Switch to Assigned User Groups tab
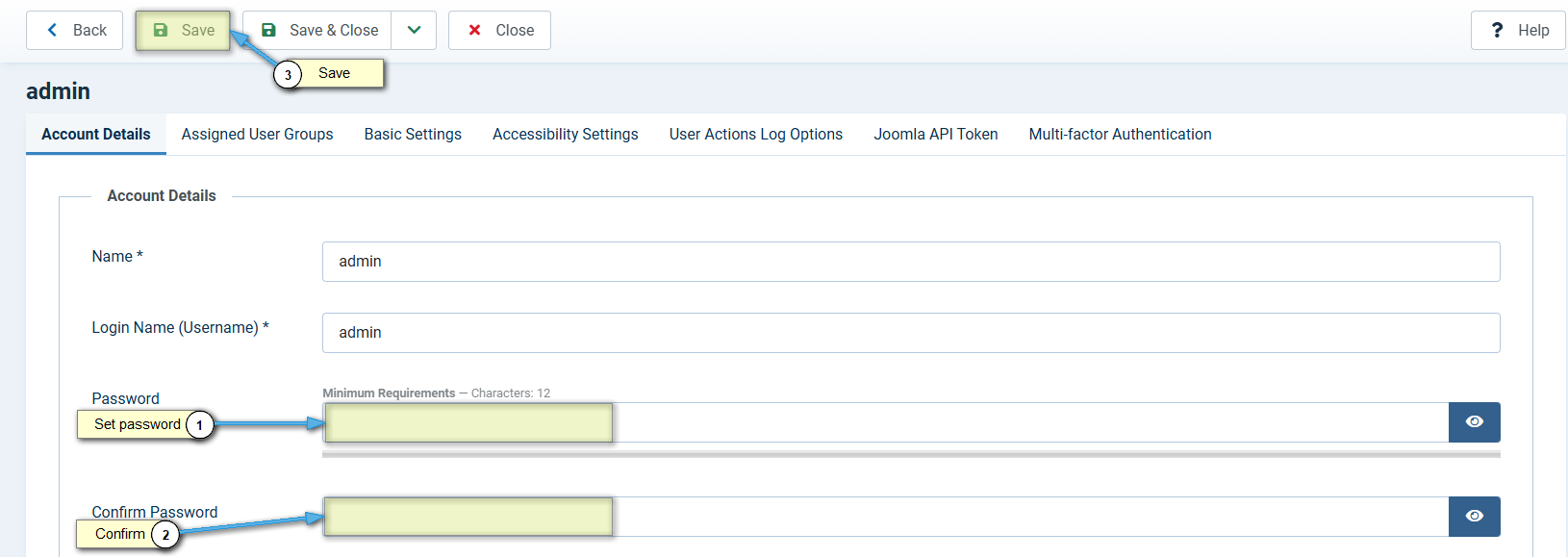Screen dimensions: 1568x558 pyautogui.click(x=257, y=135)
